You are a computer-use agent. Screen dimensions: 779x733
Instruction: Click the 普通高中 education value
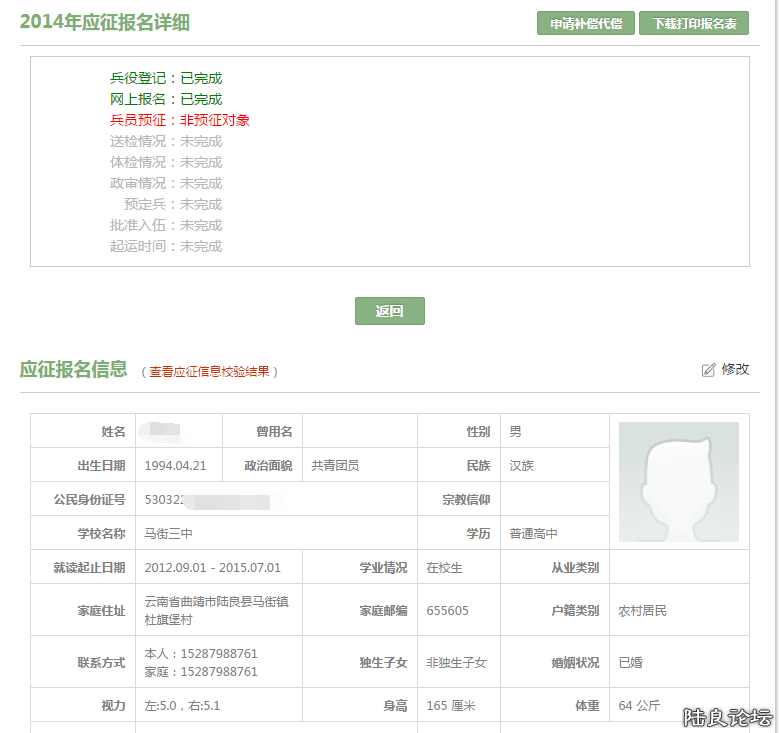tap(534, 534)
